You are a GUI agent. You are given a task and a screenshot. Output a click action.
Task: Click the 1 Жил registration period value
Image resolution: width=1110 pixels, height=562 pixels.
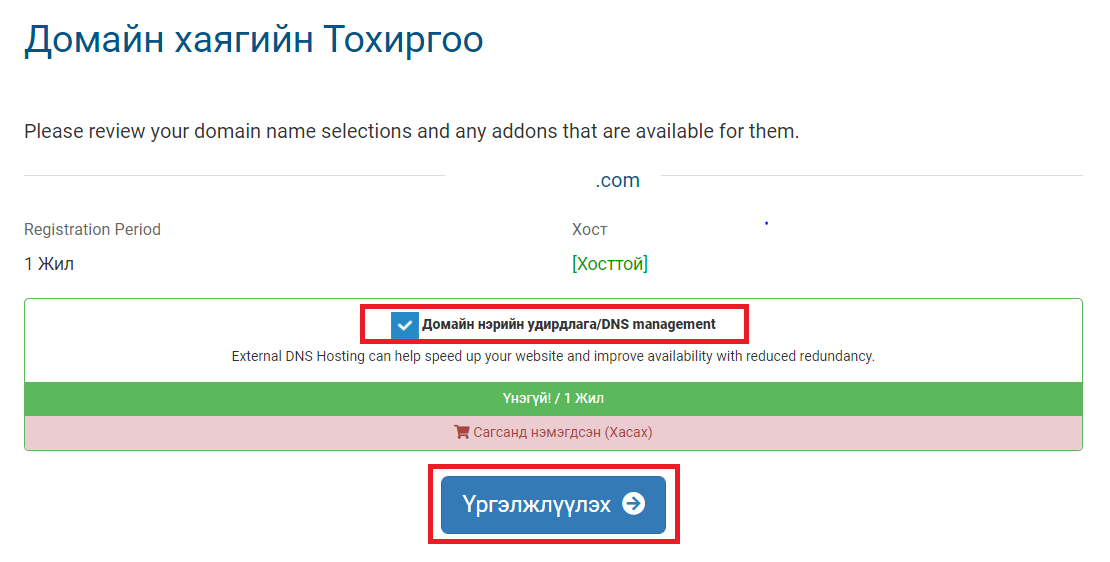(x=49, y=264)
